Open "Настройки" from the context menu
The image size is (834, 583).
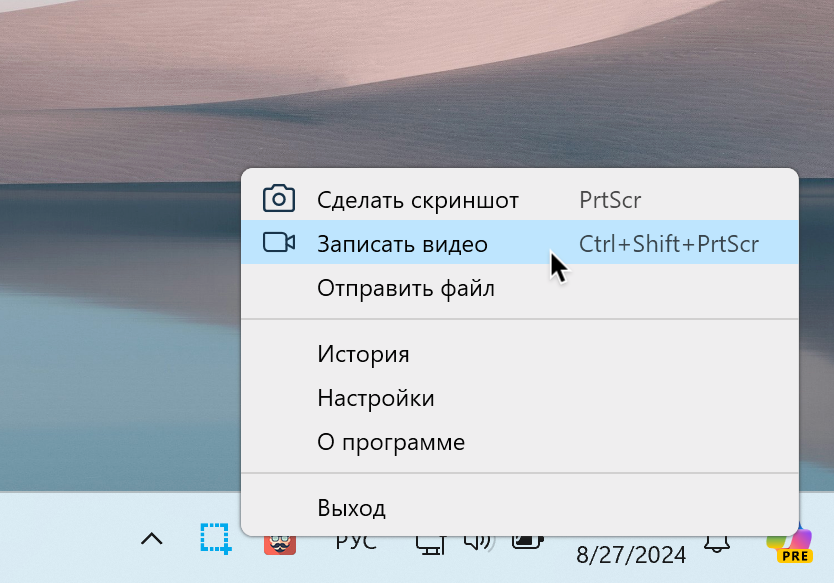tap(376, 397)
